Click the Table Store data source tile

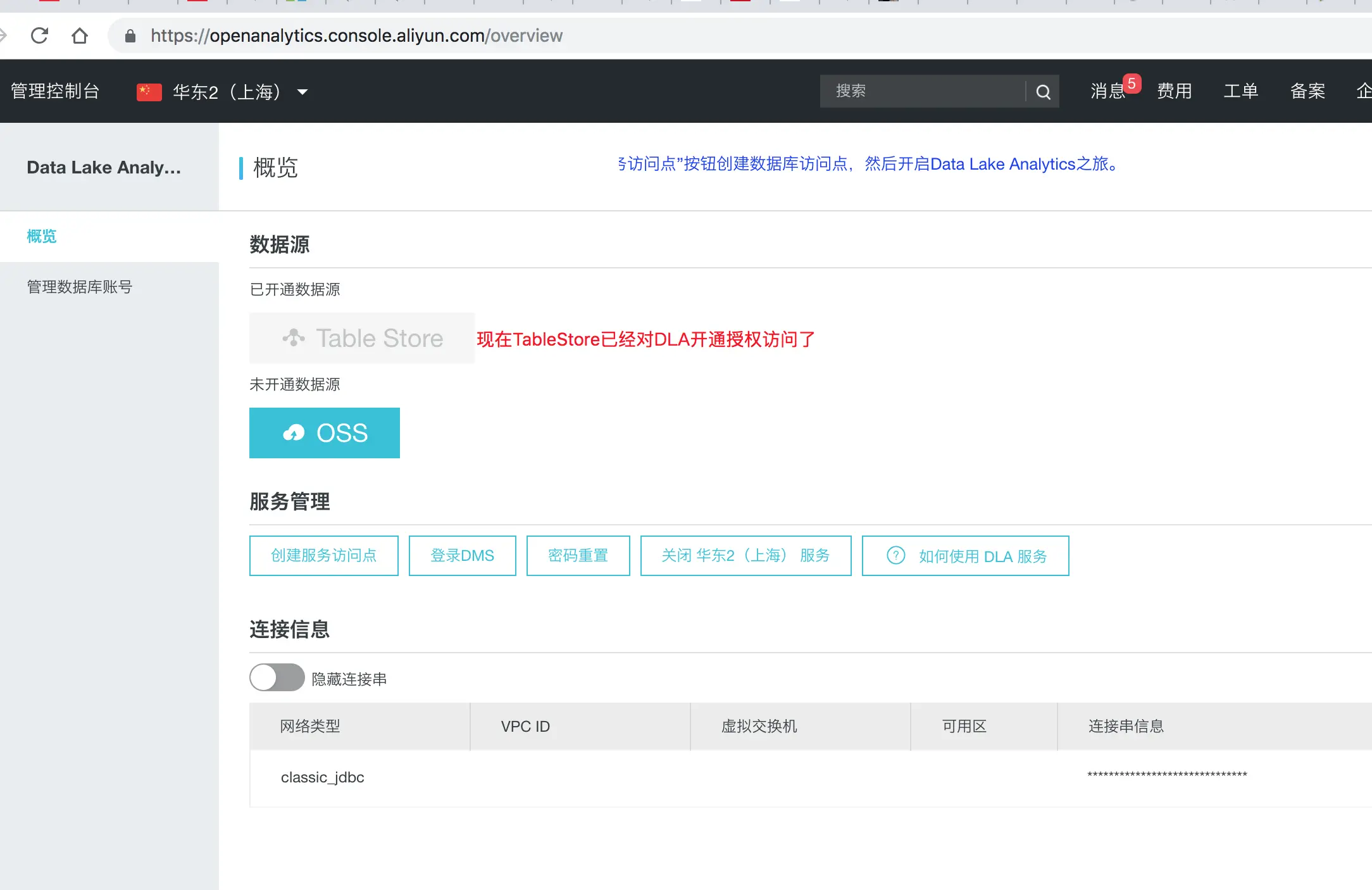[x=361, y=338]
